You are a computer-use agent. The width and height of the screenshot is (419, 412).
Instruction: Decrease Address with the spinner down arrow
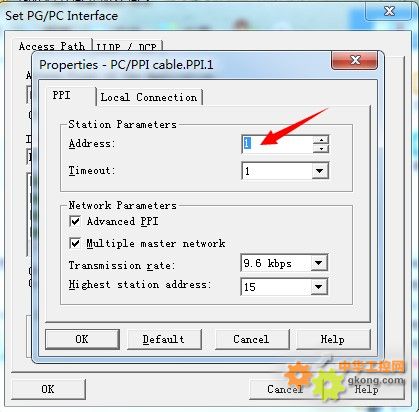point(321,149)
